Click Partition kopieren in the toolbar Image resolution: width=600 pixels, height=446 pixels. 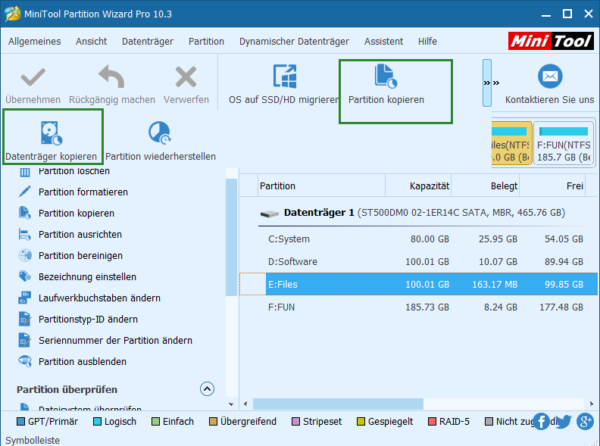pos(386,85)
